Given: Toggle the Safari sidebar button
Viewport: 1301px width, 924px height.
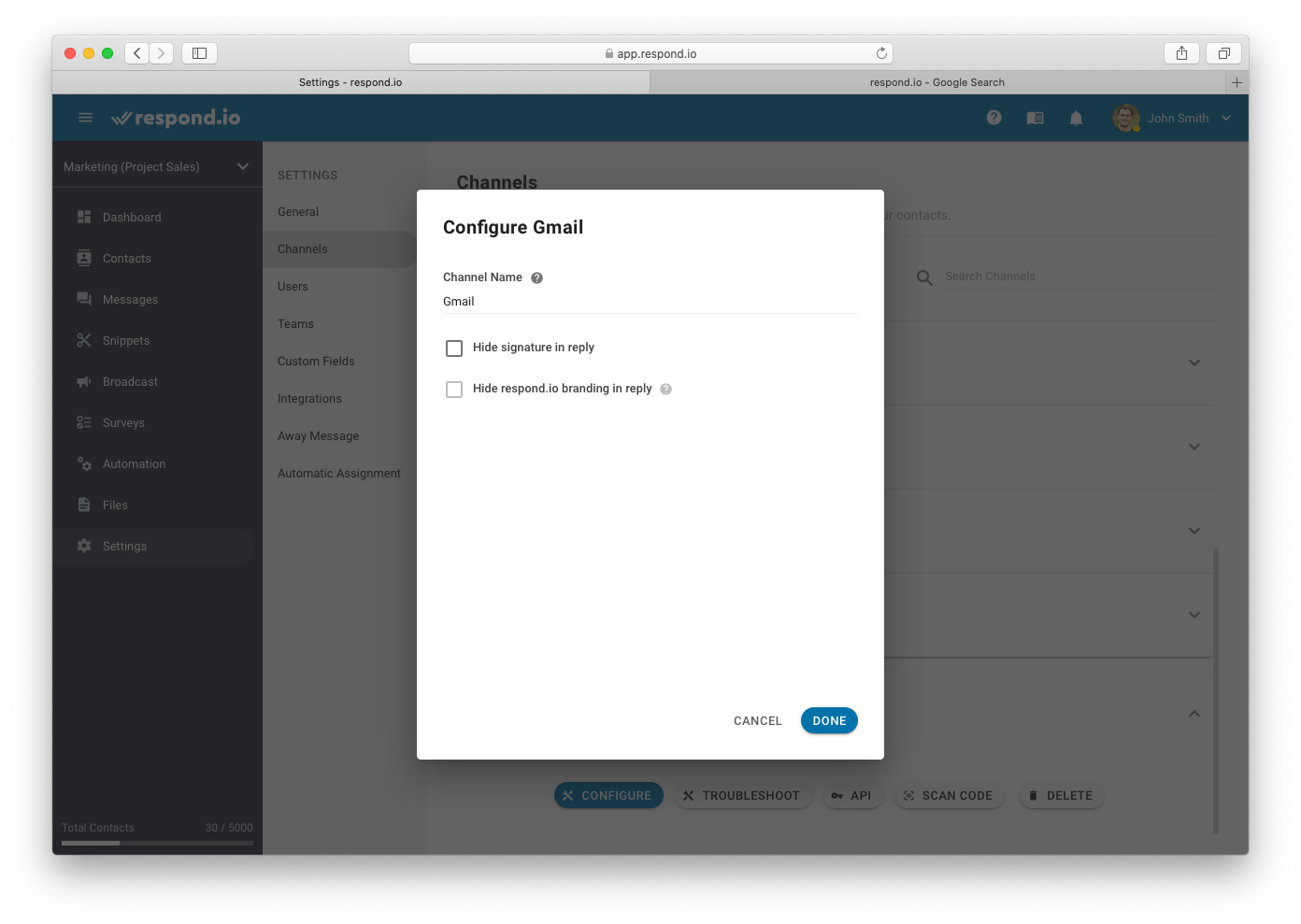Looking at the screenshot, I should [x=199, y=53].
